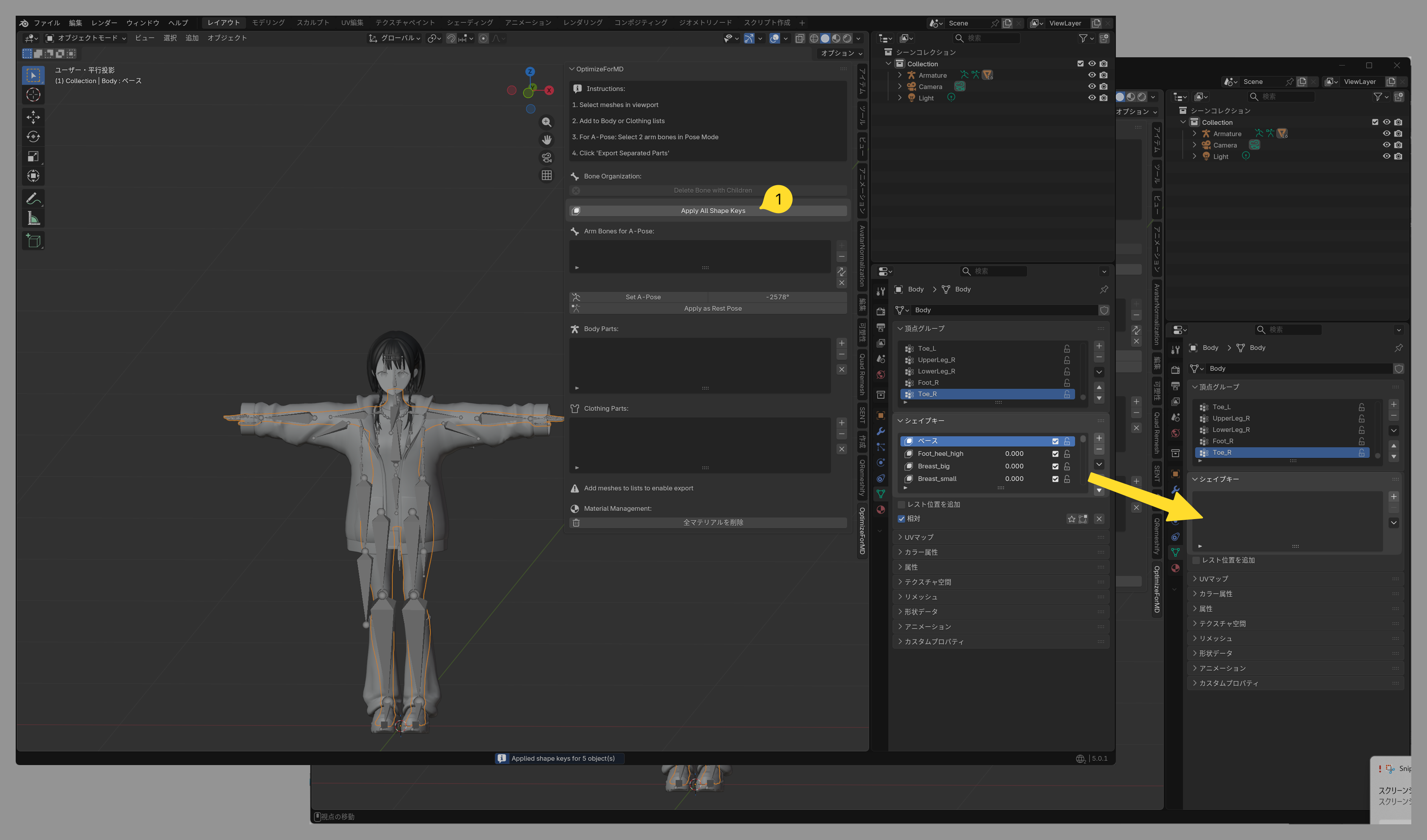
Task: Toggle Foot_heel_high shape key checkbox
Action: click(1055, 454)
